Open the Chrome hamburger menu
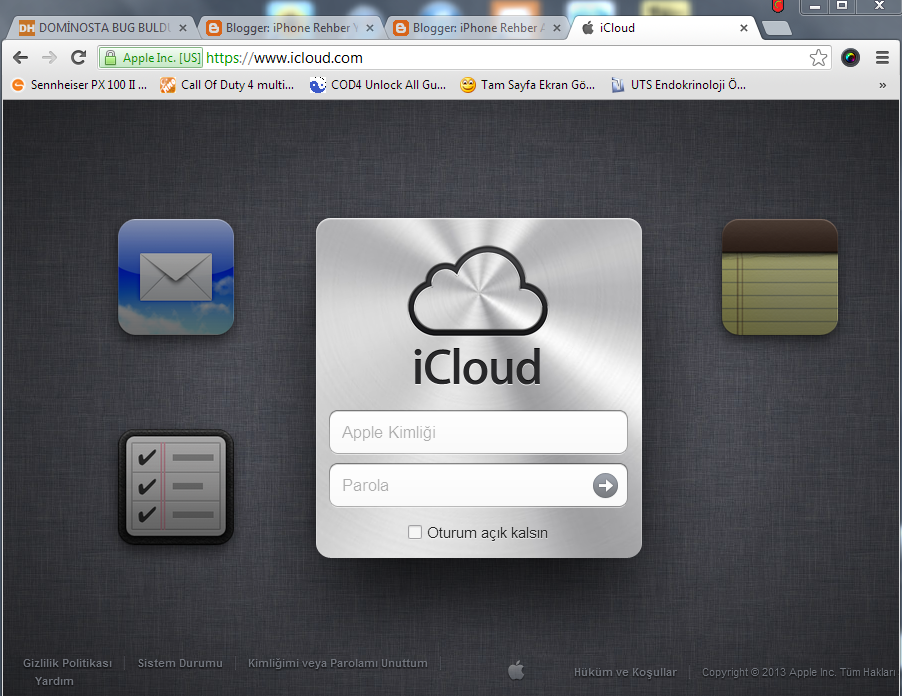Screen dimensions: 902x696 (882, 58)
